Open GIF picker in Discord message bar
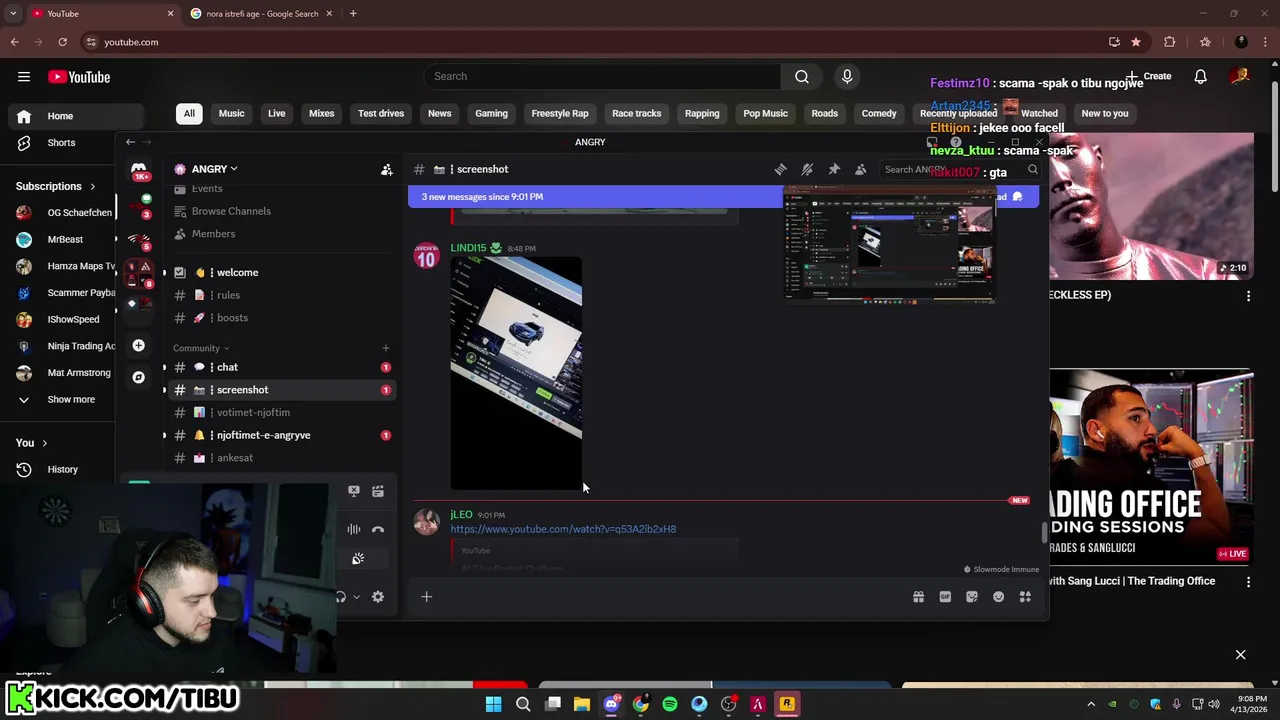This screenshot has width=1280, height=720. [945, 597]
